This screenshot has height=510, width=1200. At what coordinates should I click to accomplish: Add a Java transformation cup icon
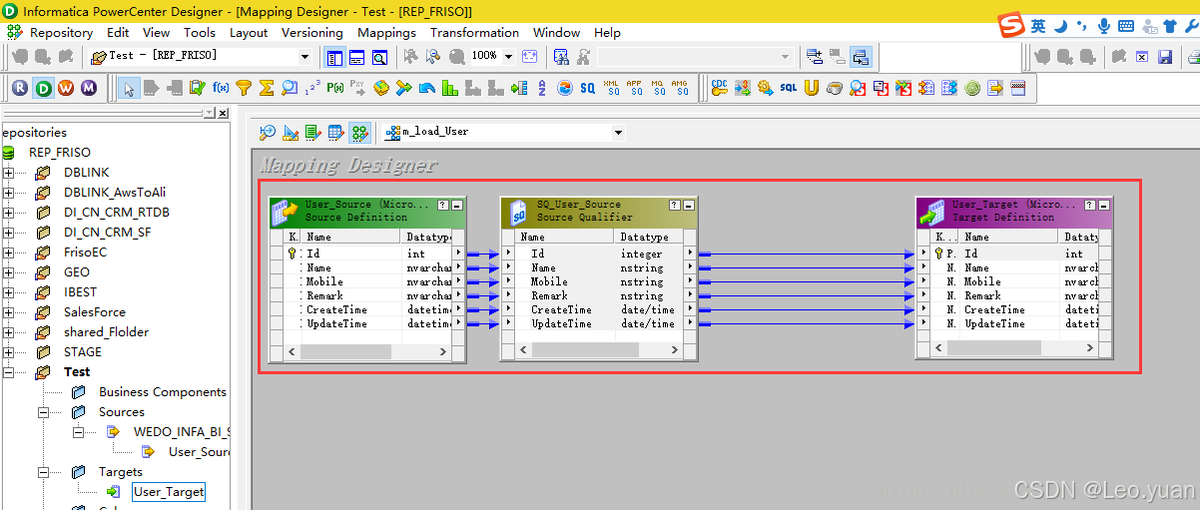[x=834, y=88]
